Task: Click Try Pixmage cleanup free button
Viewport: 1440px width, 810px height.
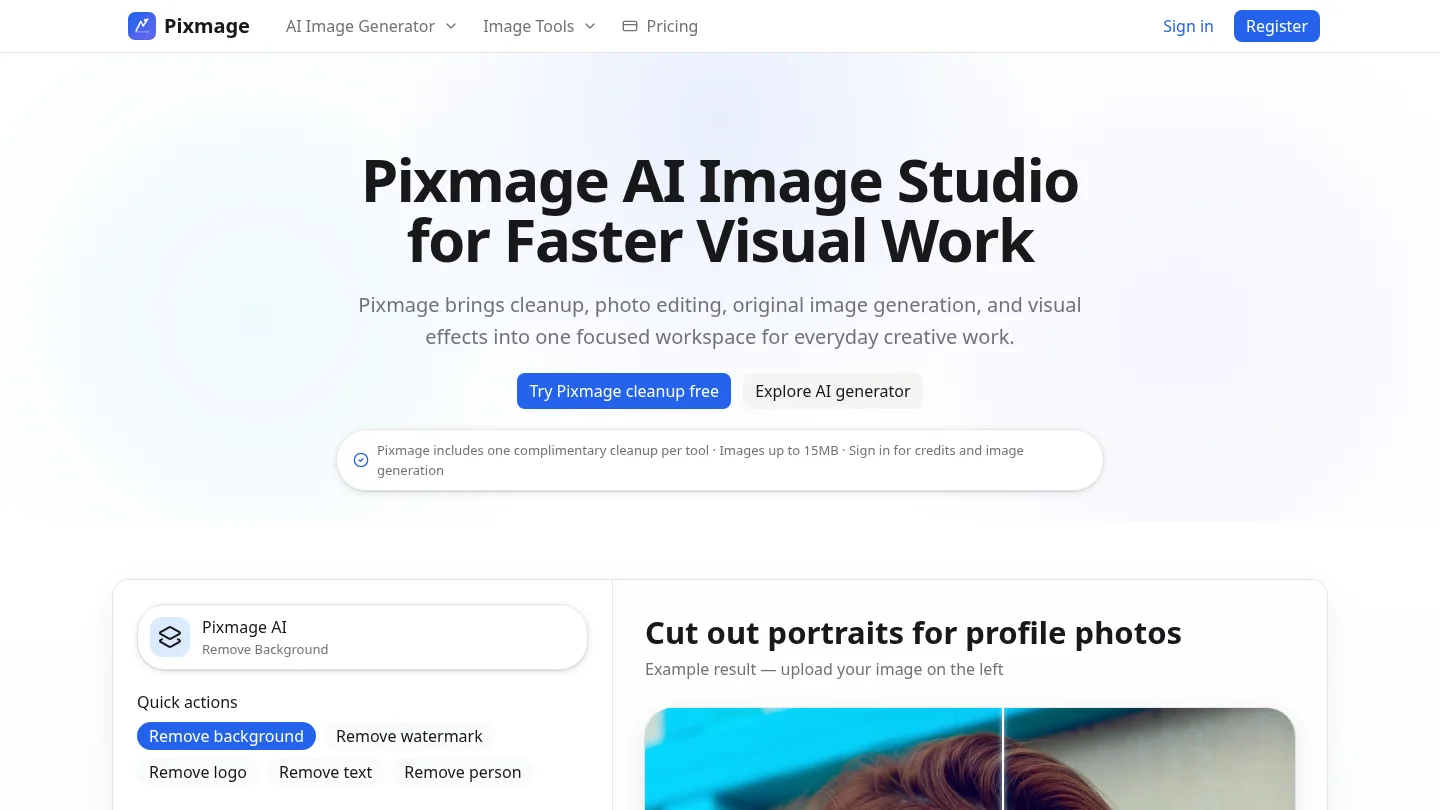Action: coord(624,391)
